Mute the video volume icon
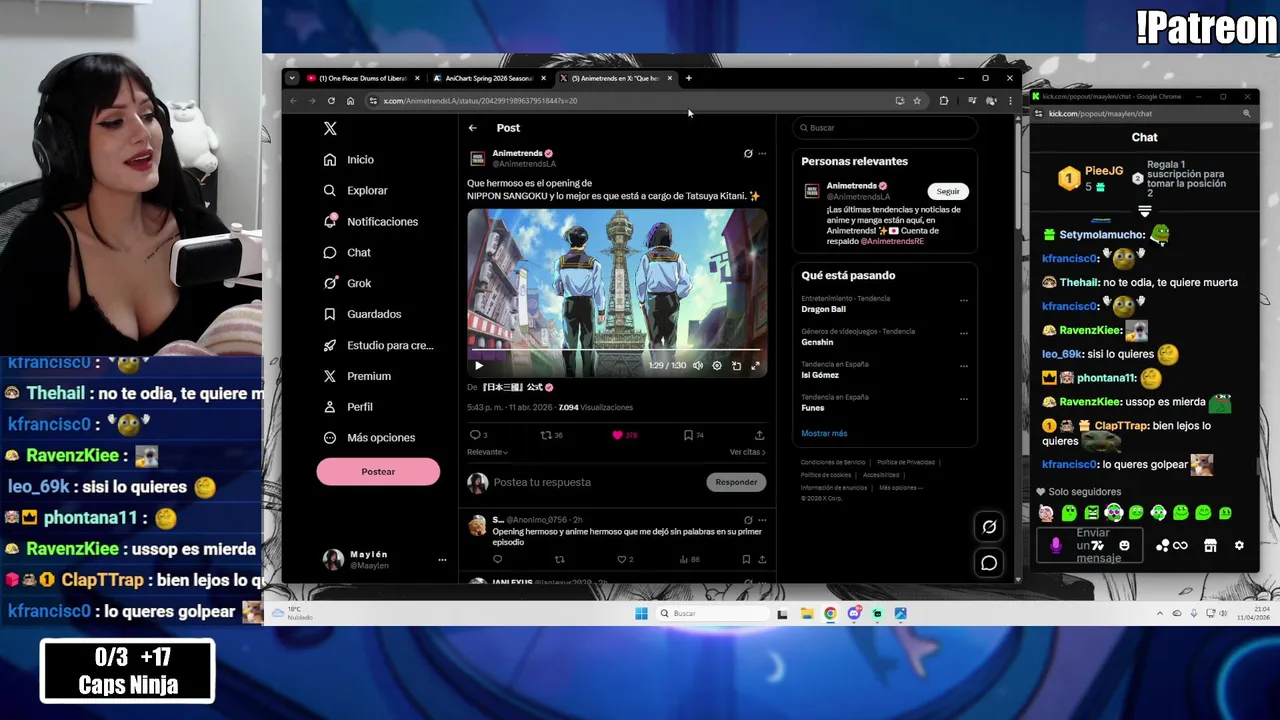Image resolution: width=1280 pixels, height=720 pixels. [x=698, y=366]
